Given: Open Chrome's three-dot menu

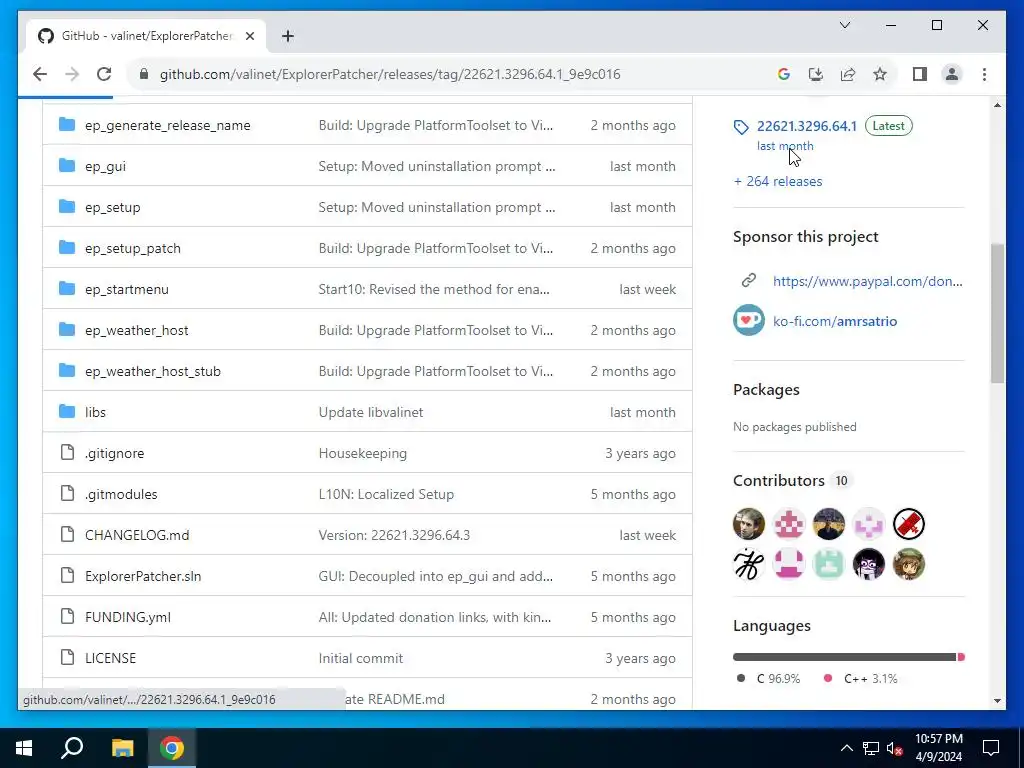Looking at the screenshot, I should 984,74.
